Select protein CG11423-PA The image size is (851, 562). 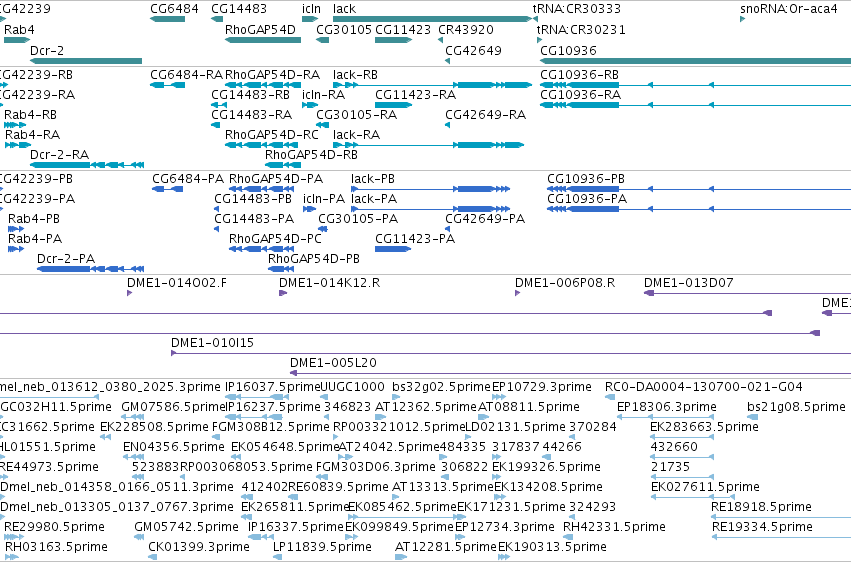click(x=393, y=249)
